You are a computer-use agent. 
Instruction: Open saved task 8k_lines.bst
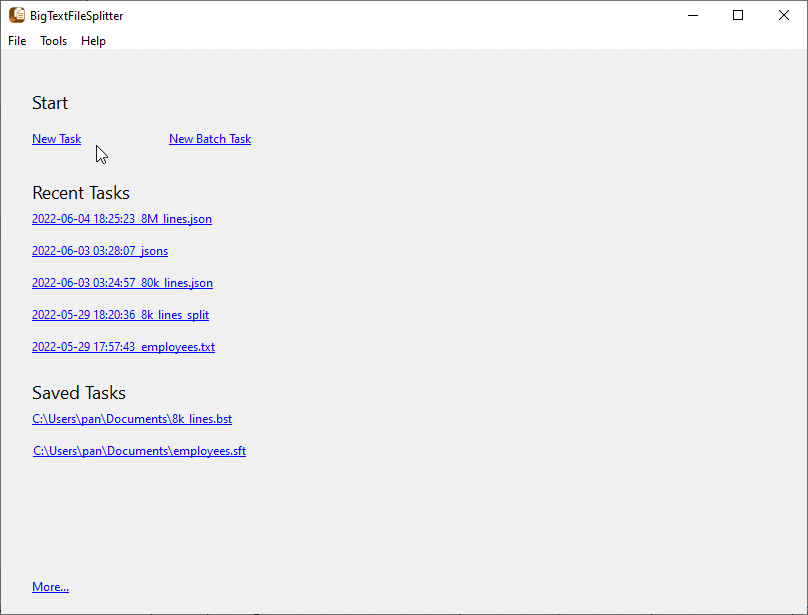pyautogui.click(x=132, y=419)
